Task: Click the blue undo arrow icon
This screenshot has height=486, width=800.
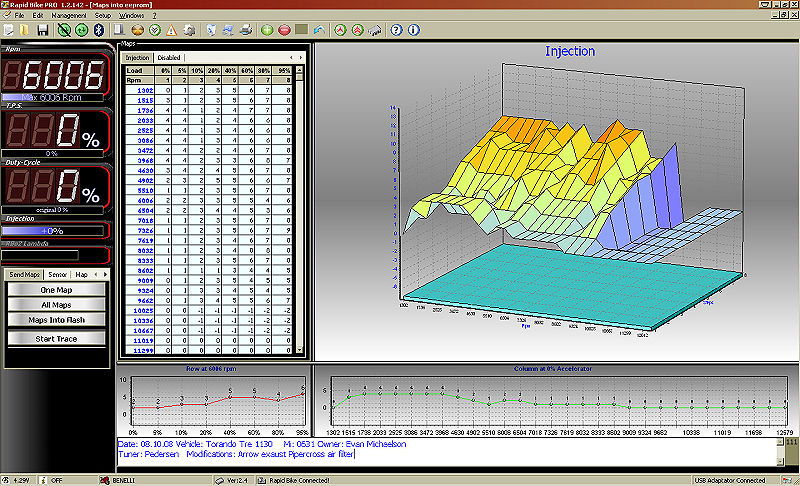Action: (x=319, y=31)
